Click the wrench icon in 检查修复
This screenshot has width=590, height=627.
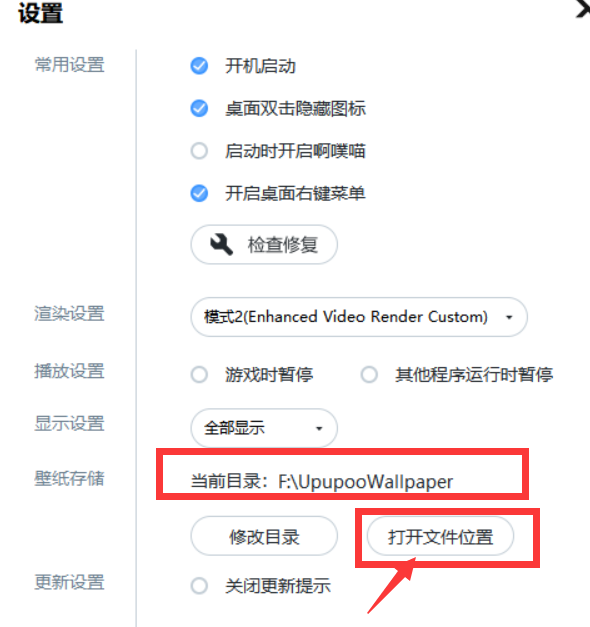point(222,244)
